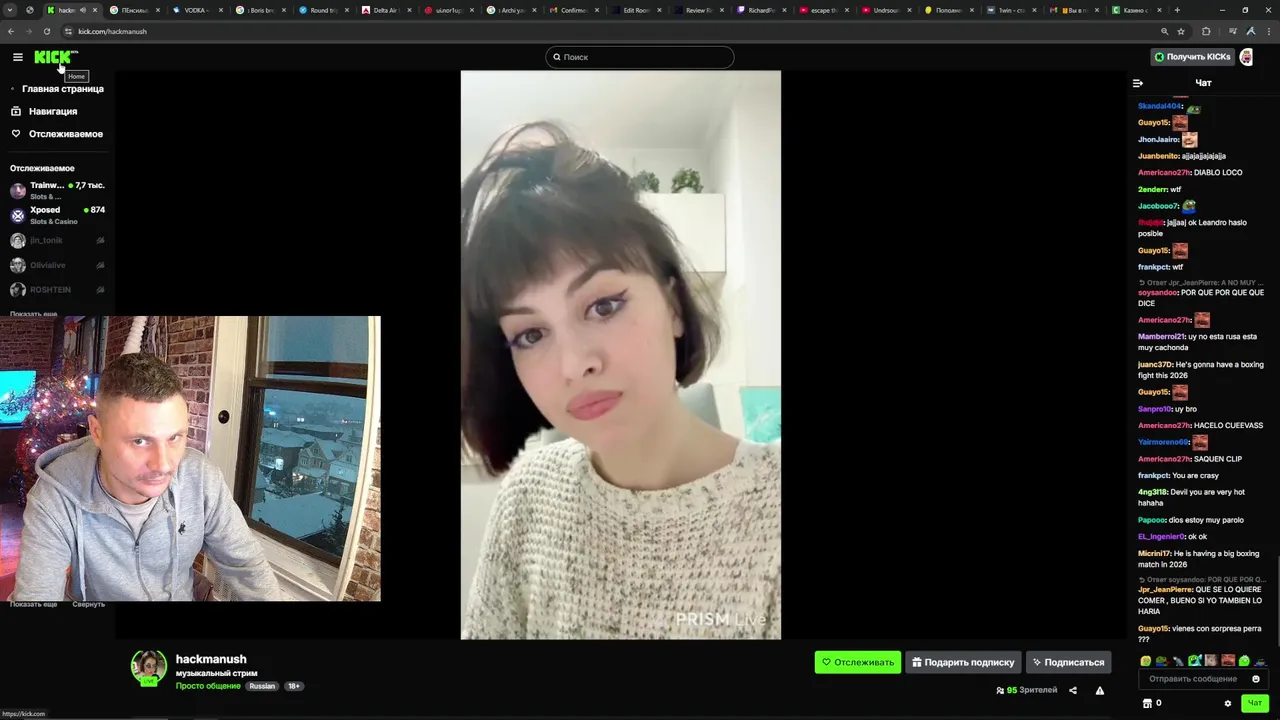The height and width of the screenshot is (720, 1280).
Task: Open chat settings gear icon
Action: [x=1228, y=703]
